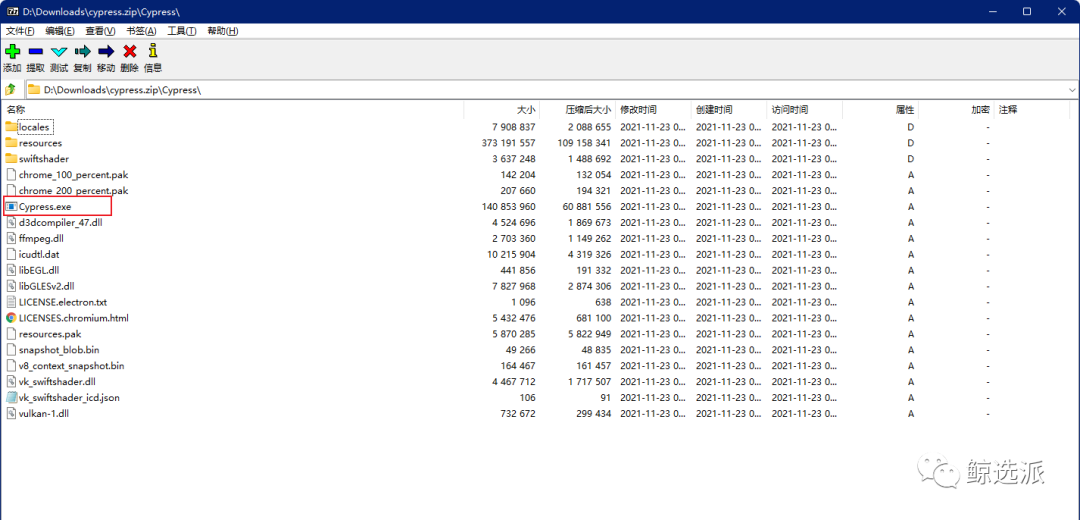Click the Info (信息) icon
The height and width of the screenshot is (520, 1080).
tap(153, 51)
